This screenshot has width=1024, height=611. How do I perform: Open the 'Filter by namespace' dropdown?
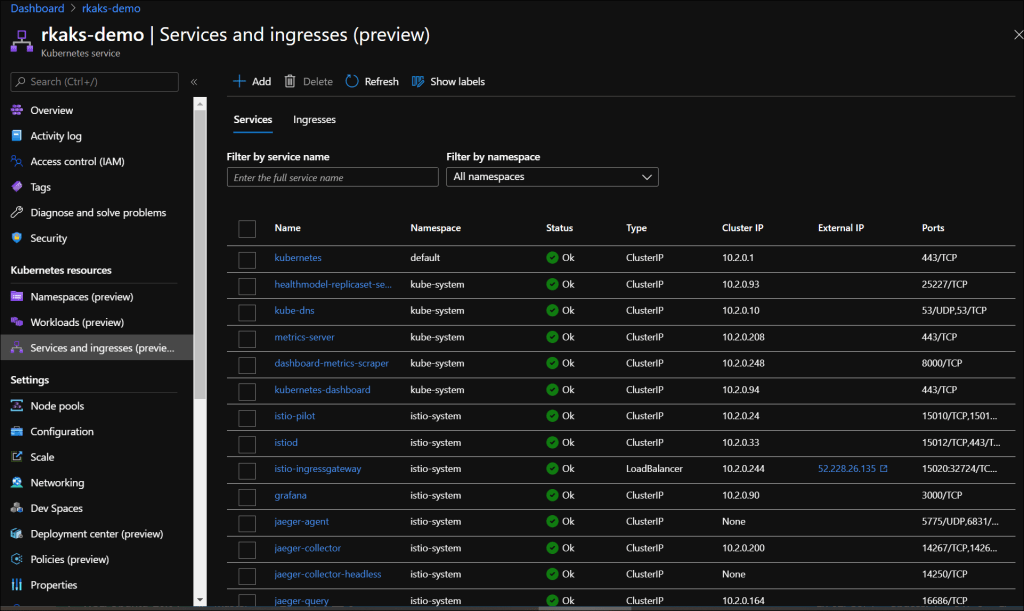coord(552,176)
